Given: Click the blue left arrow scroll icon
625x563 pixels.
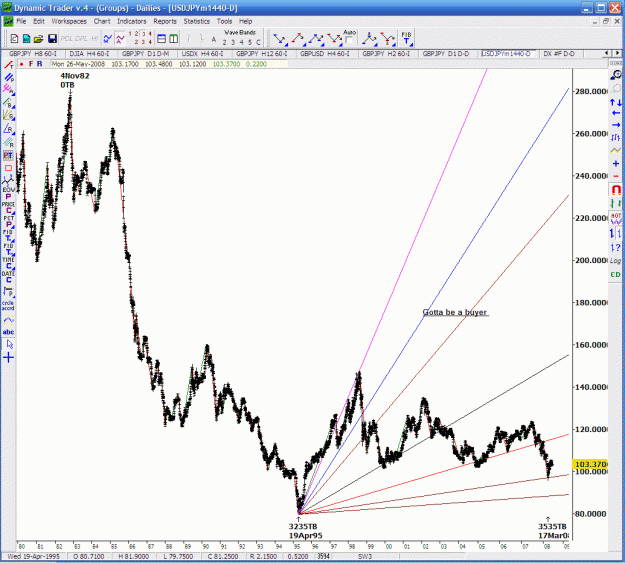Looking at the screenshot, I should click(616, 113).
